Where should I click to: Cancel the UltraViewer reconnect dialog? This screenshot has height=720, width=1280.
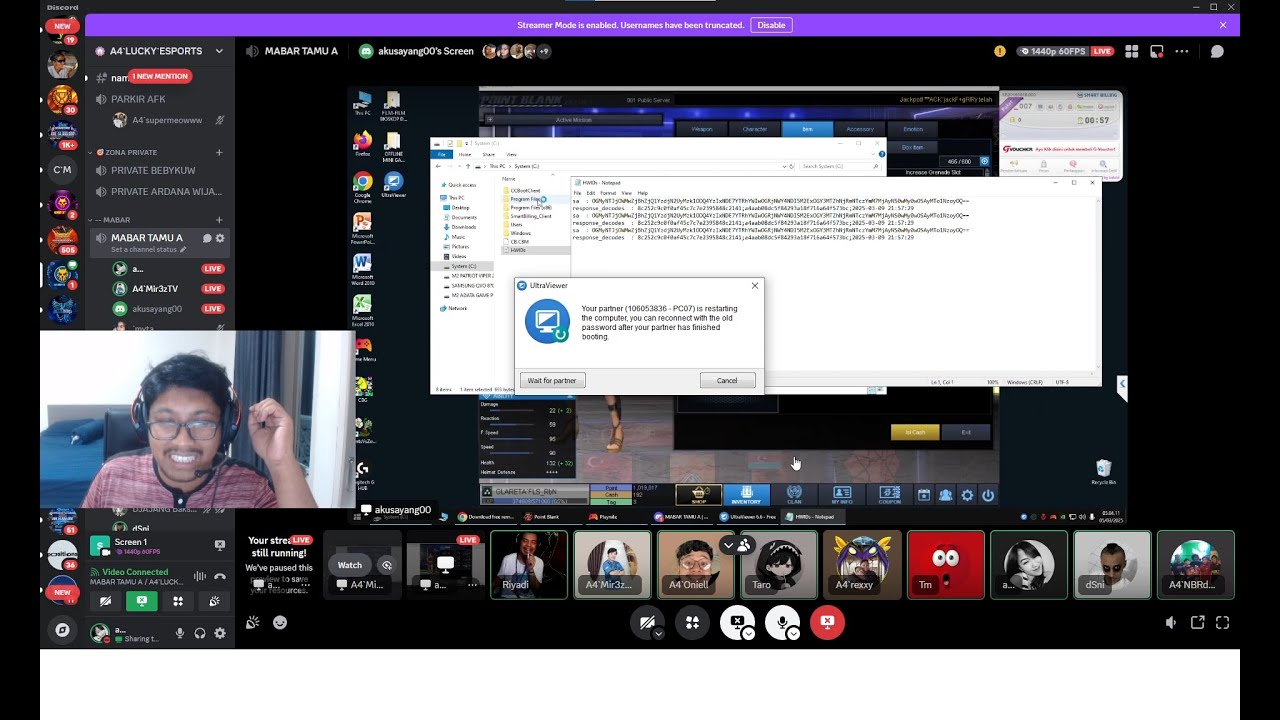(727, 381)
